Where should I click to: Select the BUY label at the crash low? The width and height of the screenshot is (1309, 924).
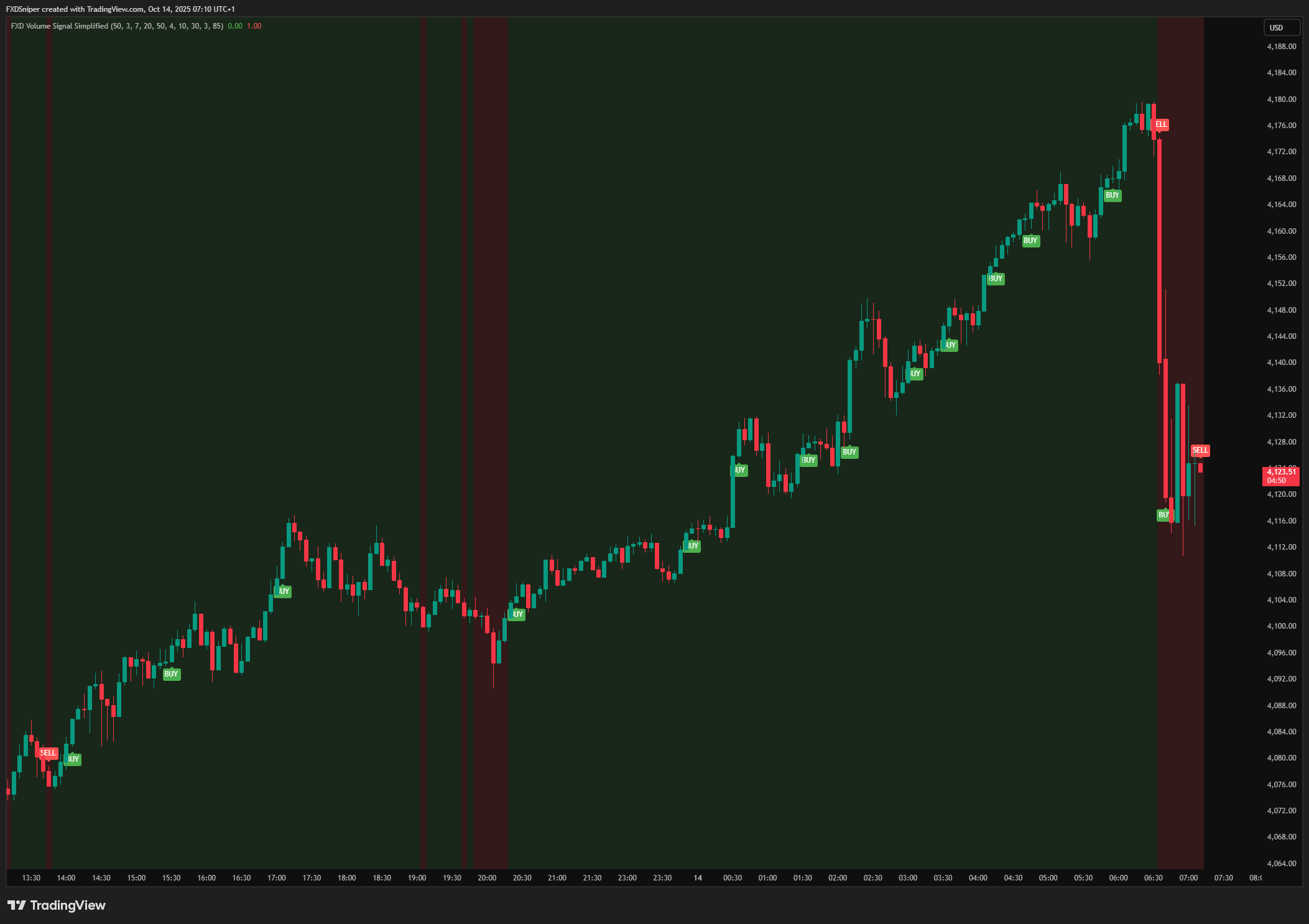(1163, 515)
